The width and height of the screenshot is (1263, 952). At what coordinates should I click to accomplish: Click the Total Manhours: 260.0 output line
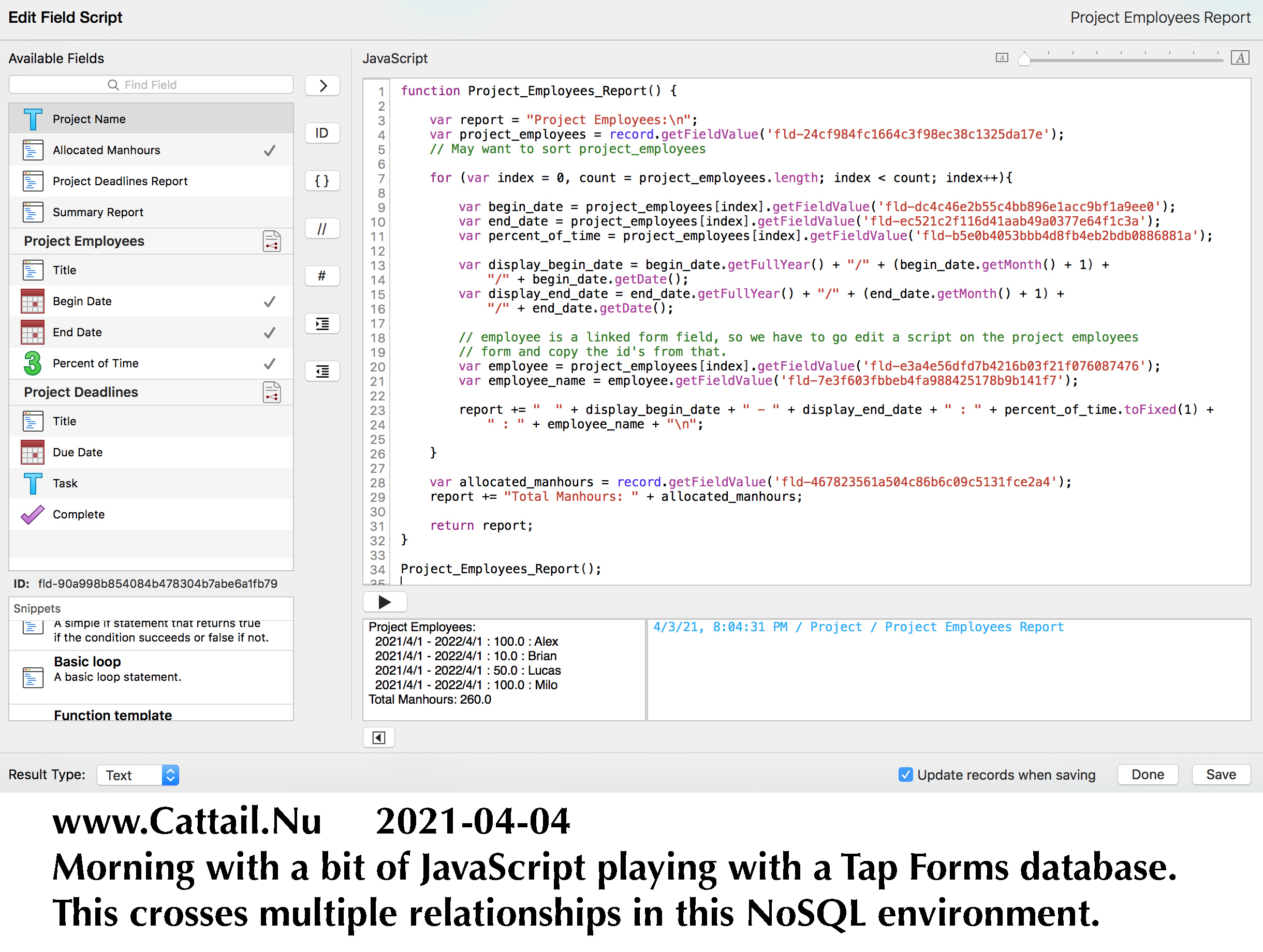pos(430,700)
